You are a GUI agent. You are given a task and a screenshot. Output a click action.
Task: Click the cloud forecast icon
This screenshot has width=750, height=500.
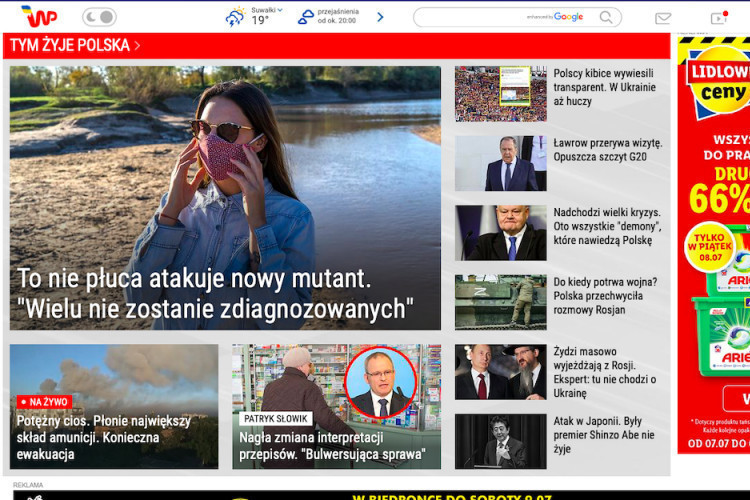point(306,17)
